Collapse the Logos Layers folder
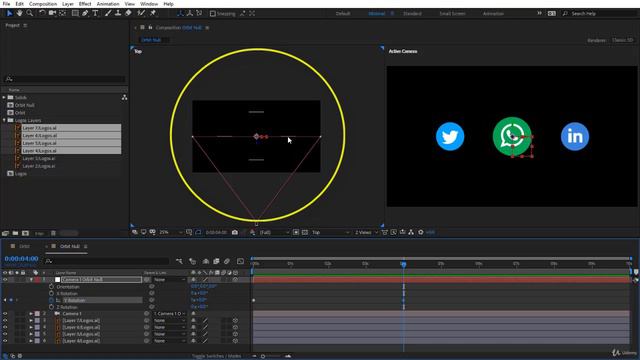Screen dimensions: 640x360 point(4,120)
